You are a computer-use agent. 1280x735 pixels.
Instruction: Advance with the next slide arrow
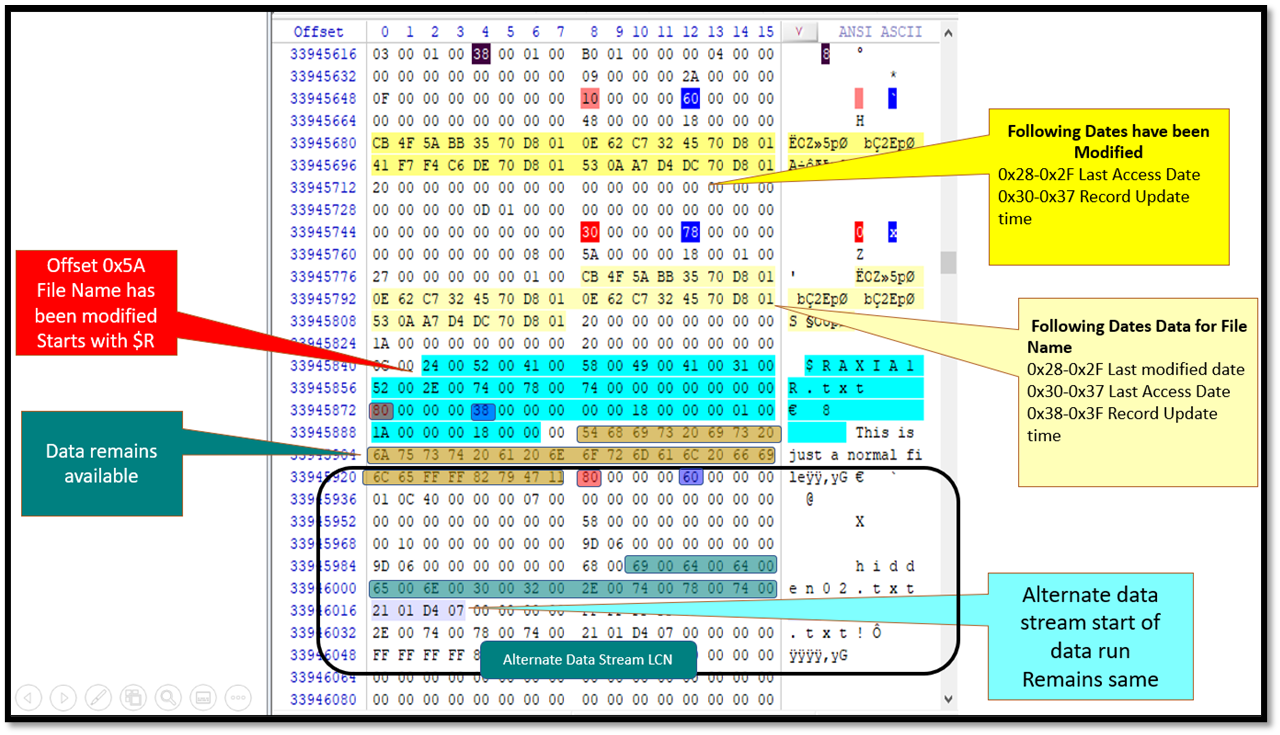(x=64, y=697)
